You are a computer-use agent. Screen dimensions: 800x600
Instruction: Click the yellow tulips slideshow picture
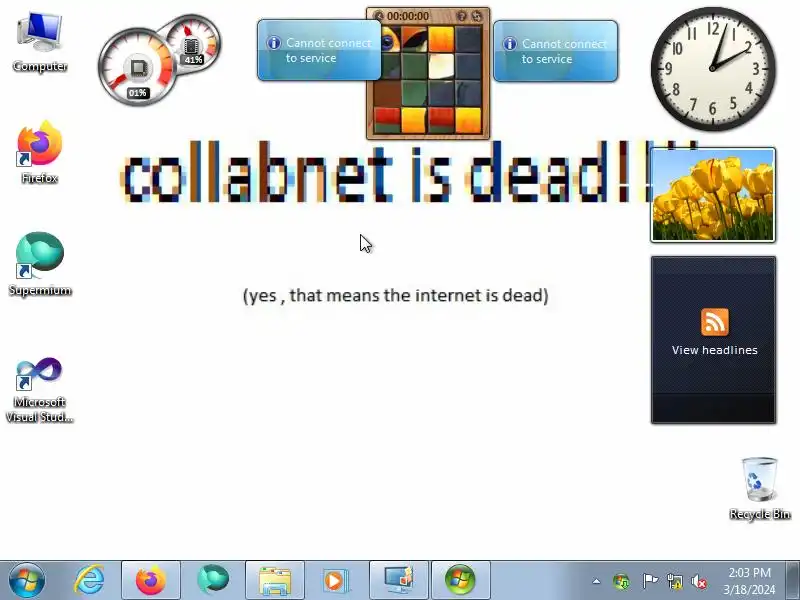(713, 195)
